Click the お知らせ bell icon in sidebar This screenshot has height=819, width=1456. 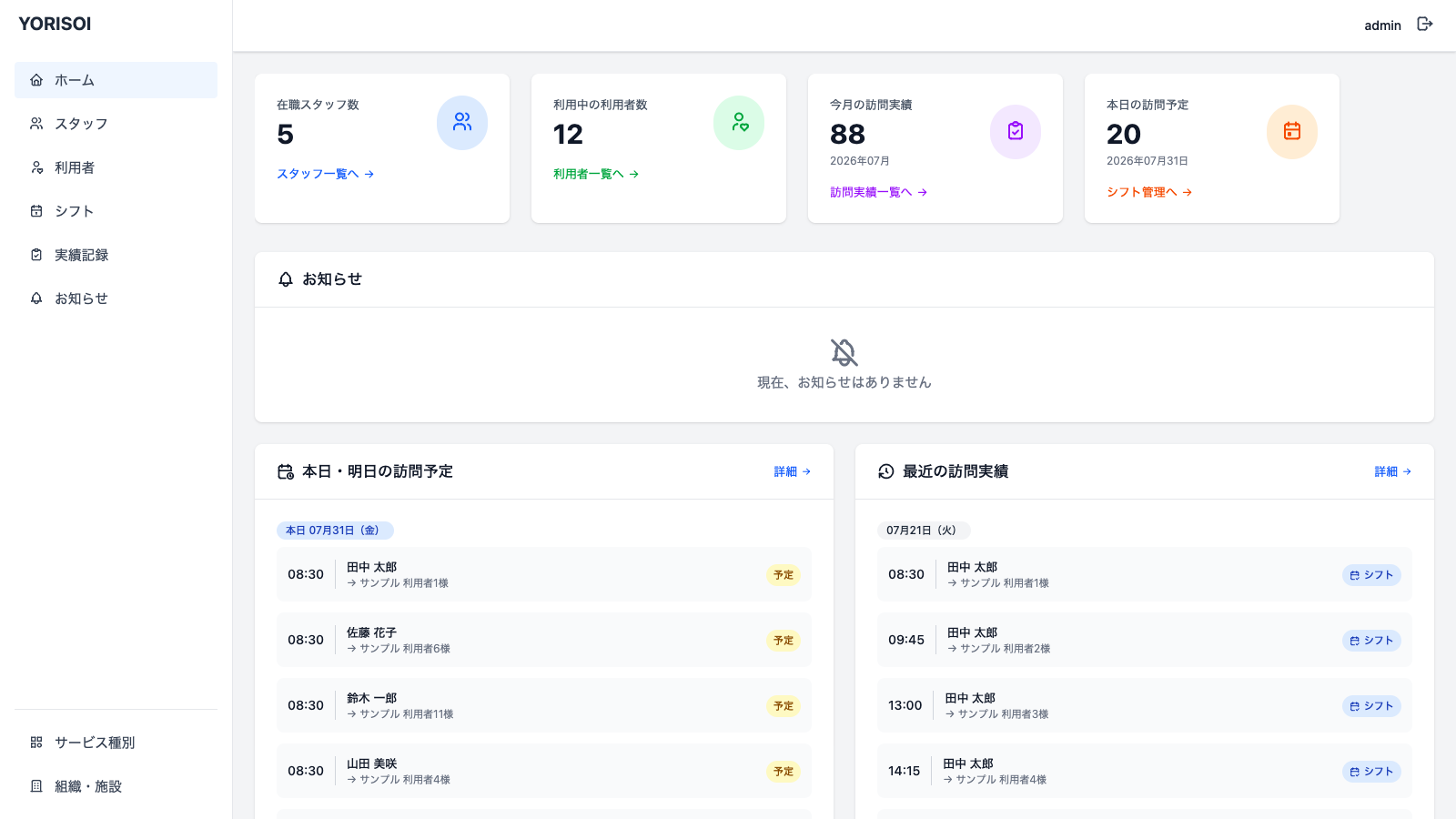36,298
